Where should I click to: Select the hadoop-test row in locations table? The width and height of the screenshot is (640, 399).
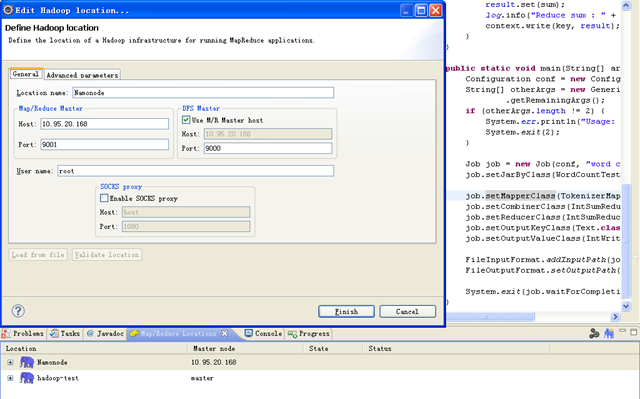click(x=320, y=378)
